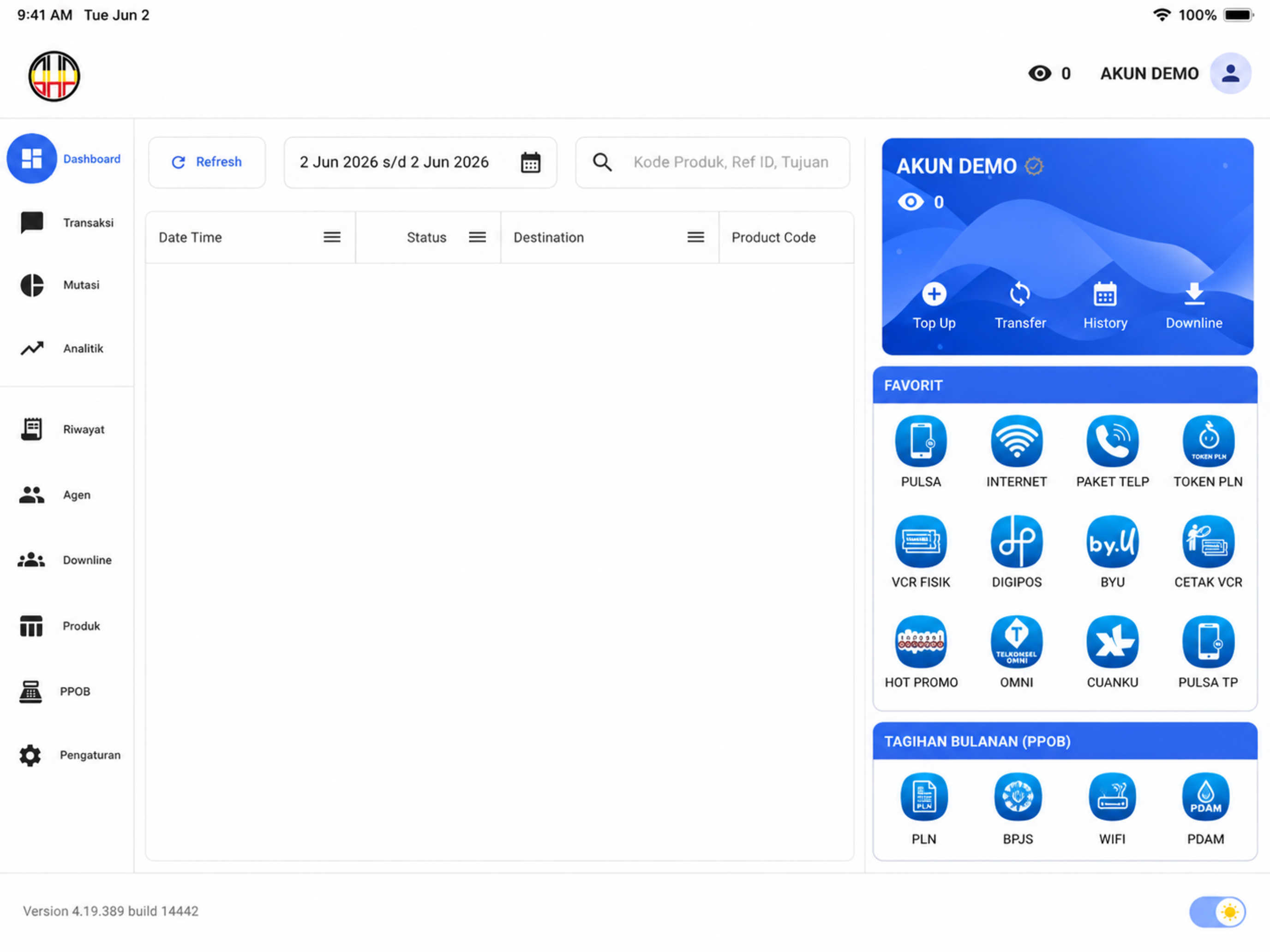1270x952 pixels.
Task: Select the CUANKU XL icon
Action: coord(1112,642)
